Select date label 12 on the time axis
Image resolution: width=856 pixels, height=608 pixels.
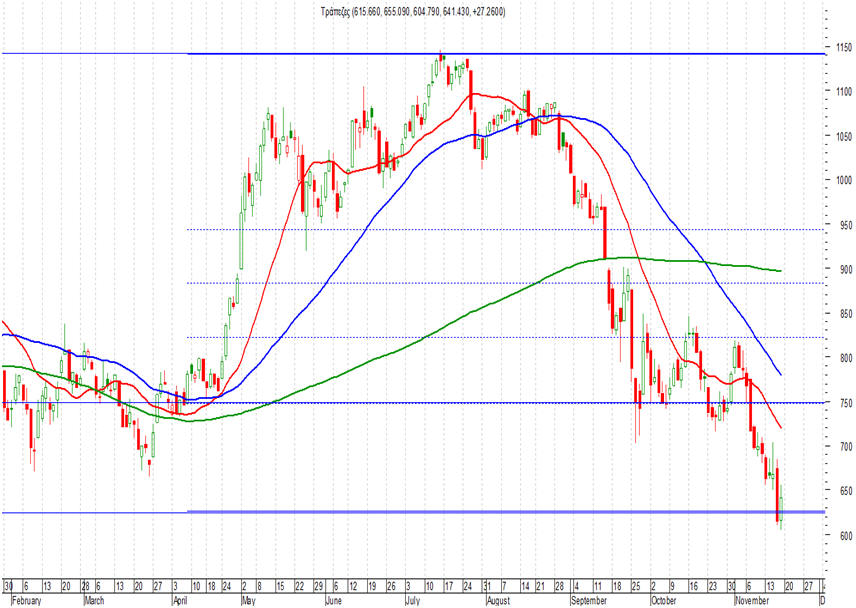click(353, 587)
